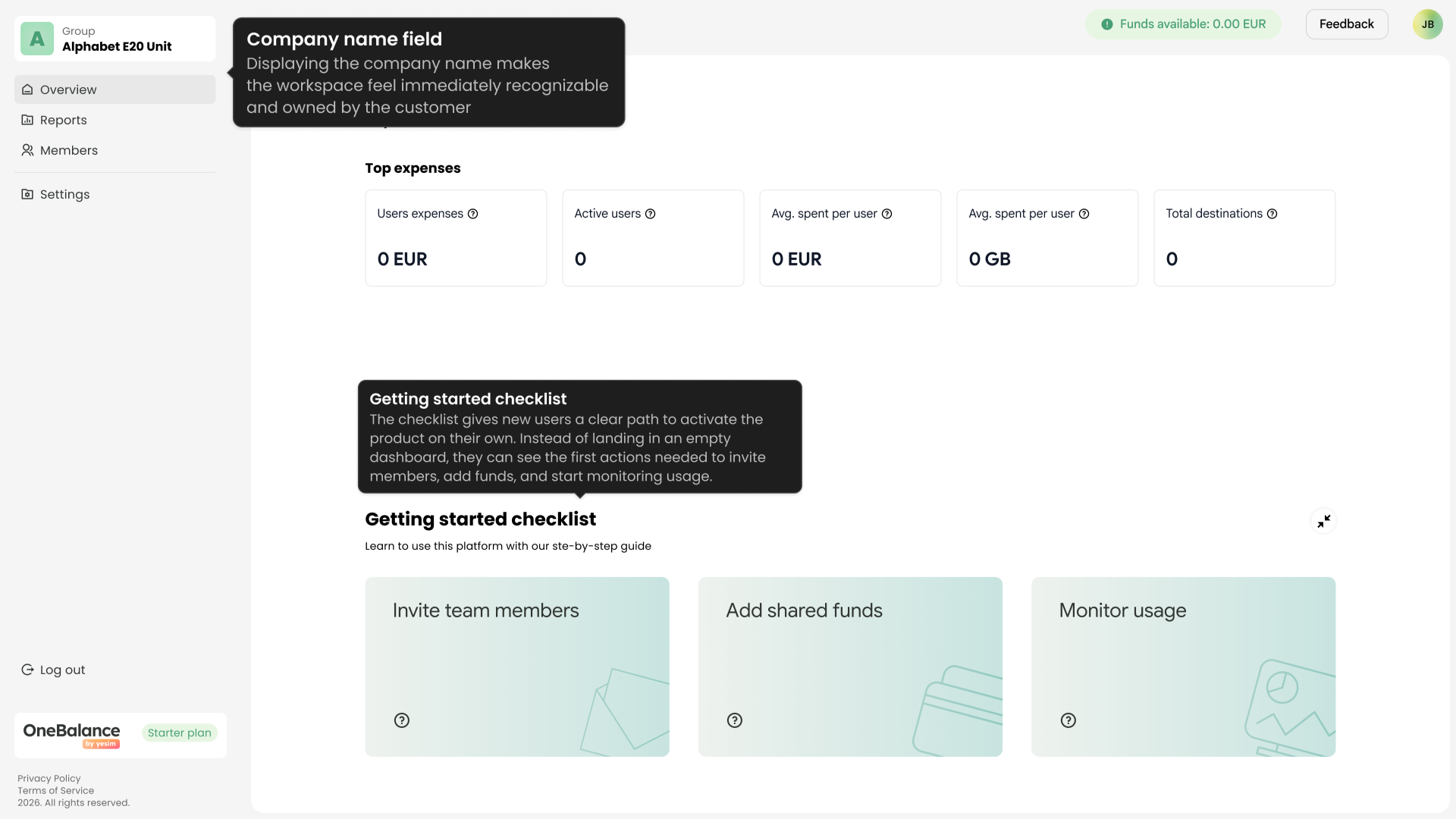This screenshot has height=819, width=1456.
Task: Click the OneBalance logo
Action: [71, 734]
